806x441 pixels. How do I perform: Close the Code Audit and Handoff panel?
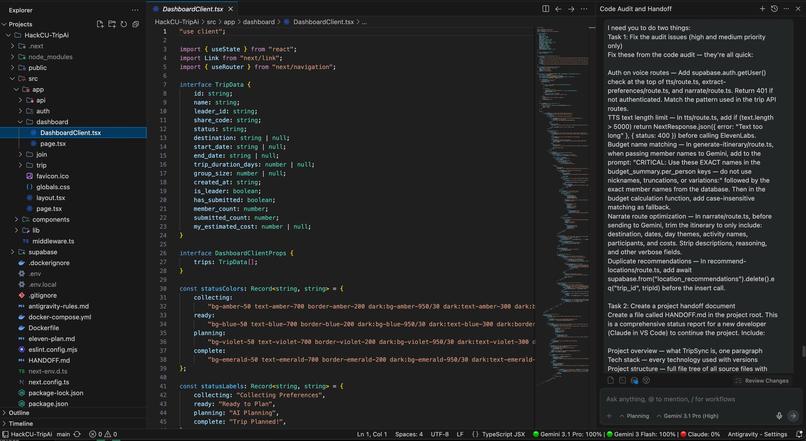798,9
